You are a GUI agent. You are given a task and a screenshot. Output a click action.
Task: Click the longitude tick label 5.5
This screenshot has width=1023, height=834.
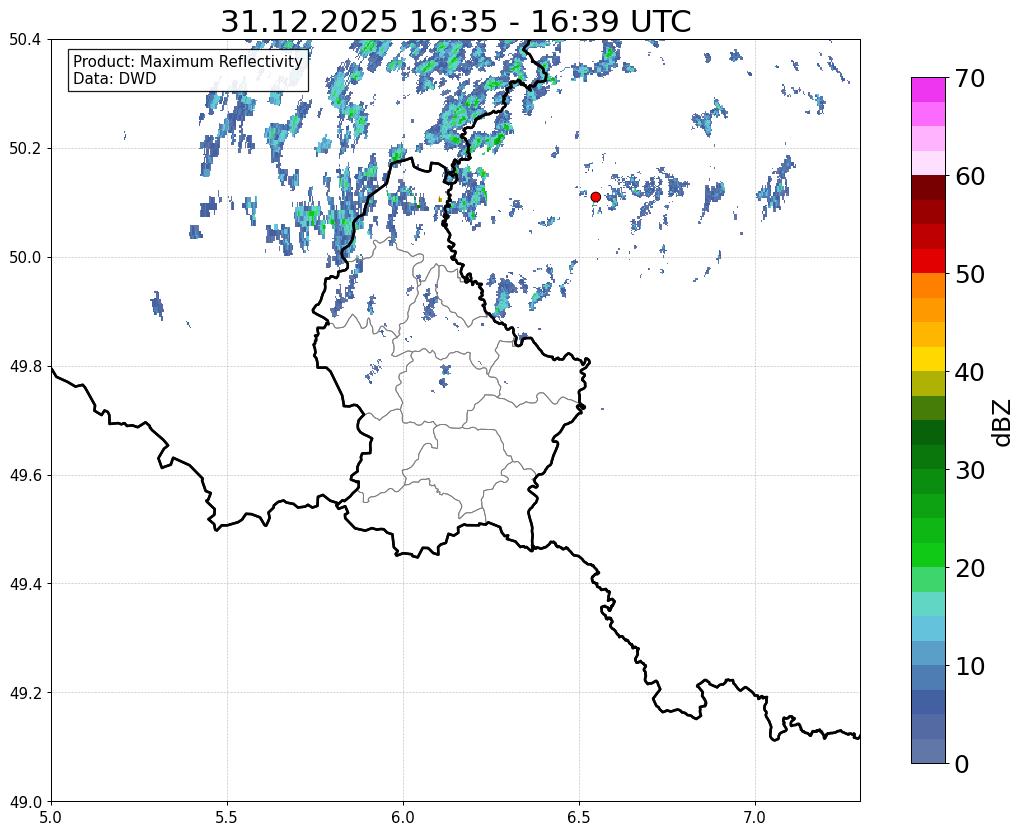(x=227, y=817)
